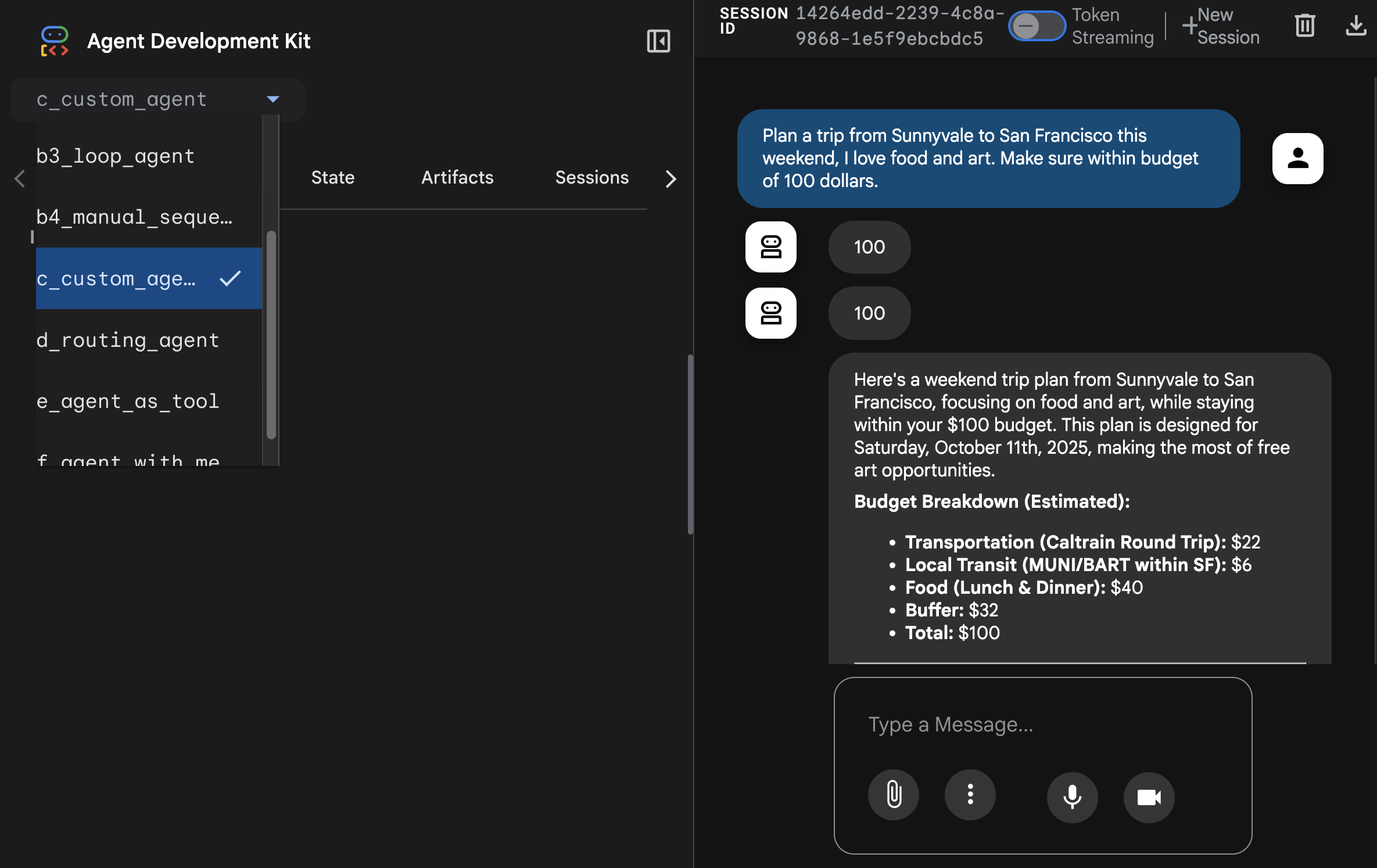Click the Agent Development Kit robot logo

54,41
